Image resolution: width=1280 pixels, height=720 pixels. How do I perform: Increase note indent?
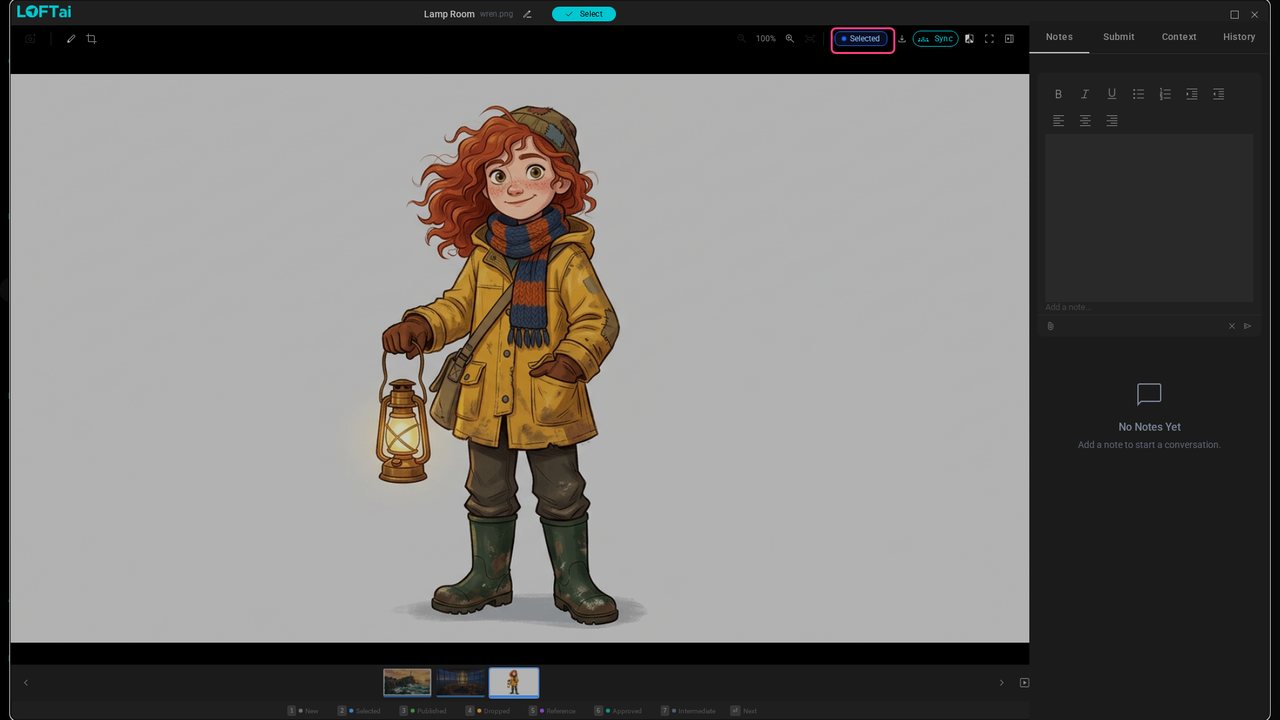[x=1191, y=94]
